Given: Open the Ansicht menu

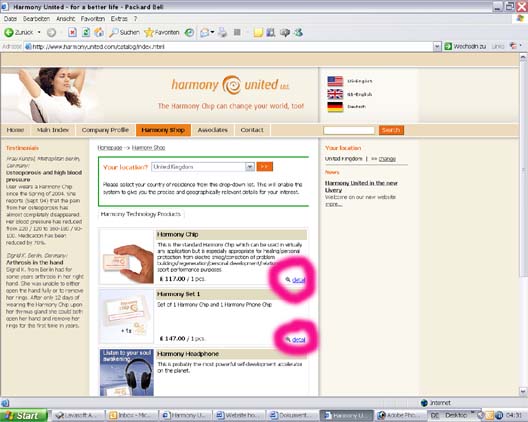Looking at the screenshot, I should [x=66, y=19].
